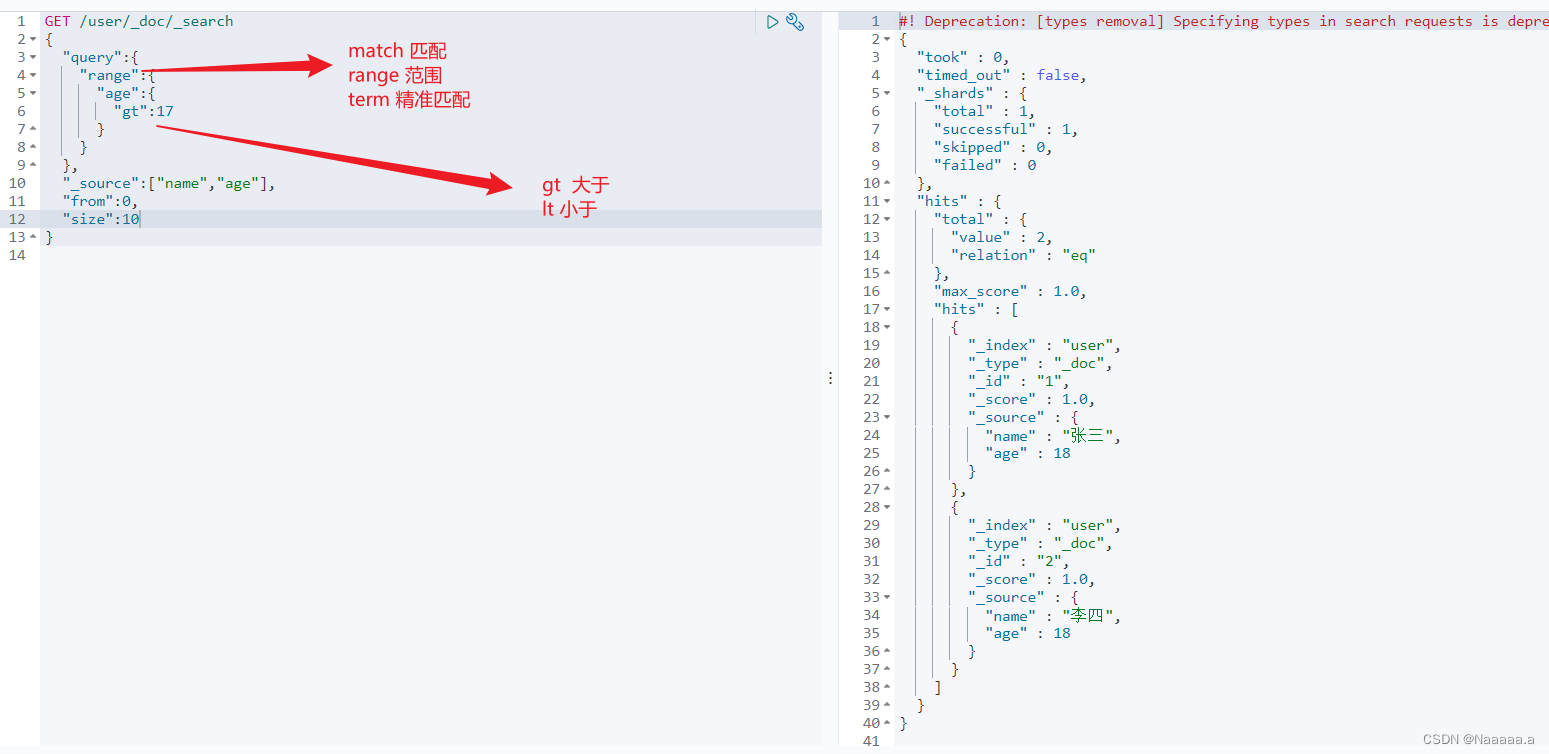Click the "from":0 line in request editor
1549x754 pixels.
(x=100, y=201)
